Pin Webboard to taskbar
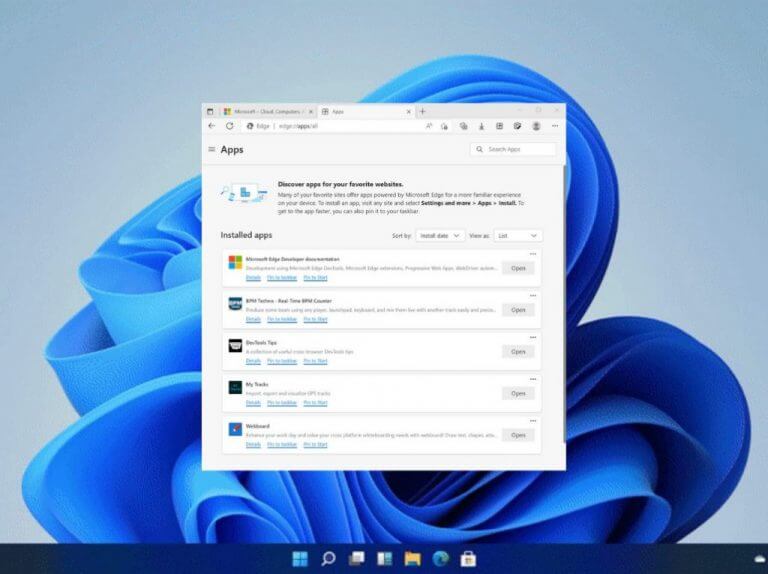Image resolution: width=768 pixels, height=574 pixels. pos(282,444)
